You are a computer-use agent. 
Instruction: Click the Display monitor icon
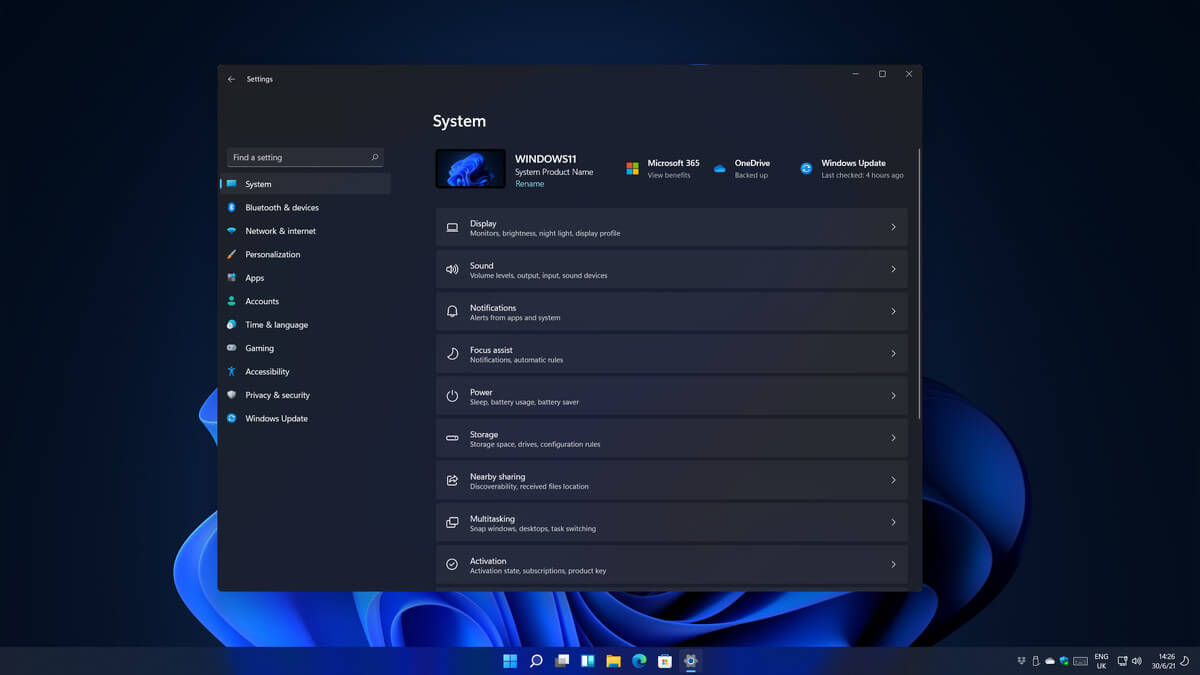[x=452, y=228]
